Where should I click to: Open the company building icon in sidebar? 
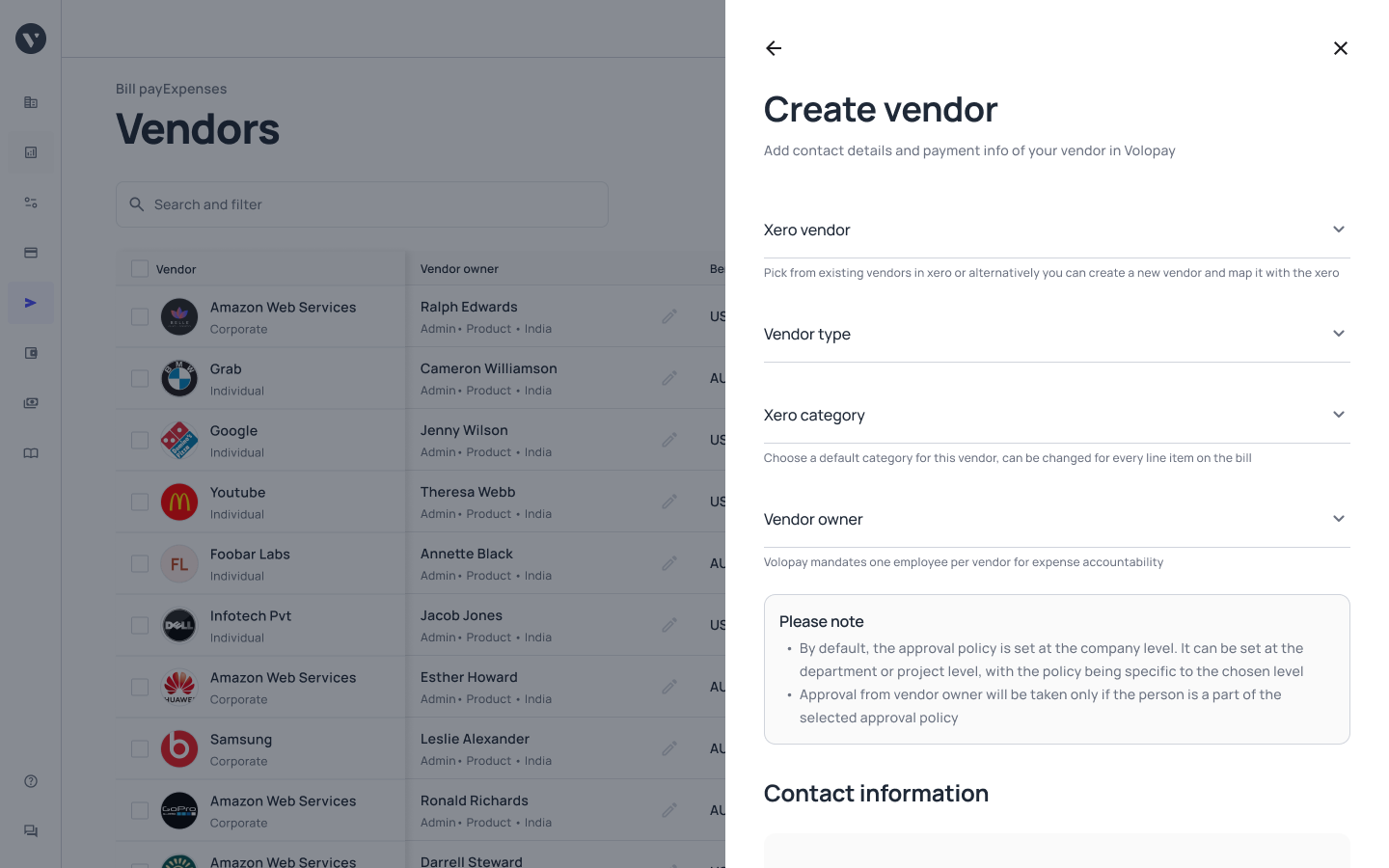tap(31, 102)
